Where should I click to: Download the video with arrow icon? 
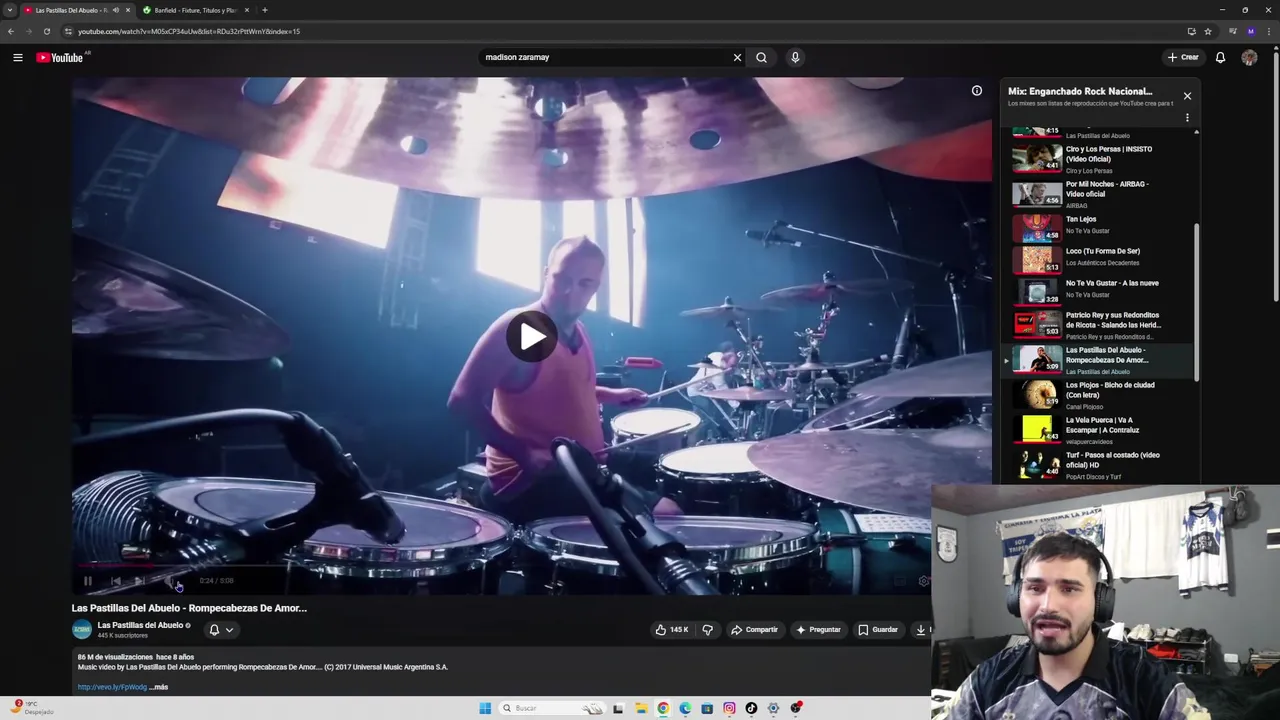click(921, 629)
